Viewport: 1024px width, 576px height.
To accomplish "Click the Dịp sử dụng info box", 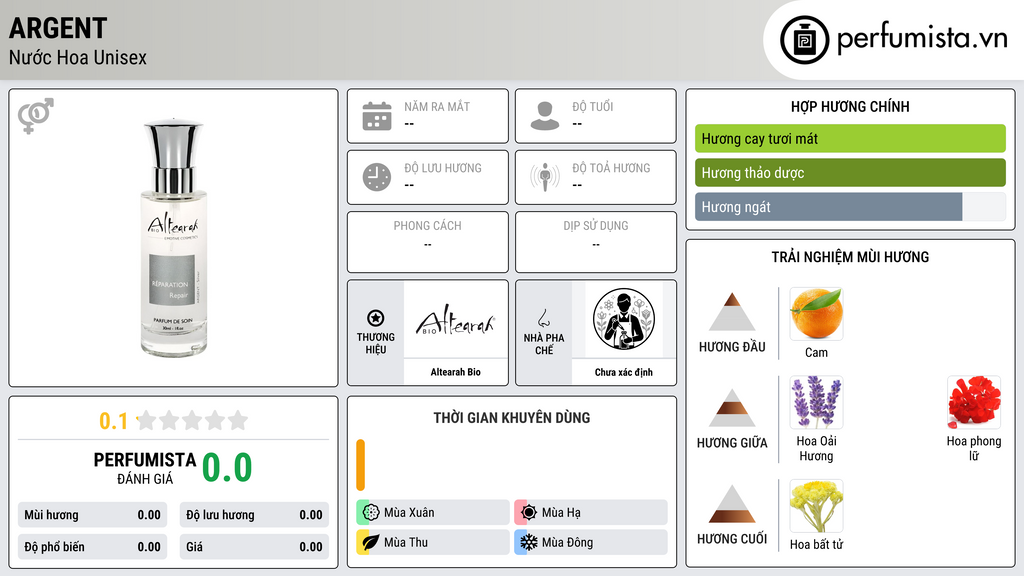I will coord(596,242).
